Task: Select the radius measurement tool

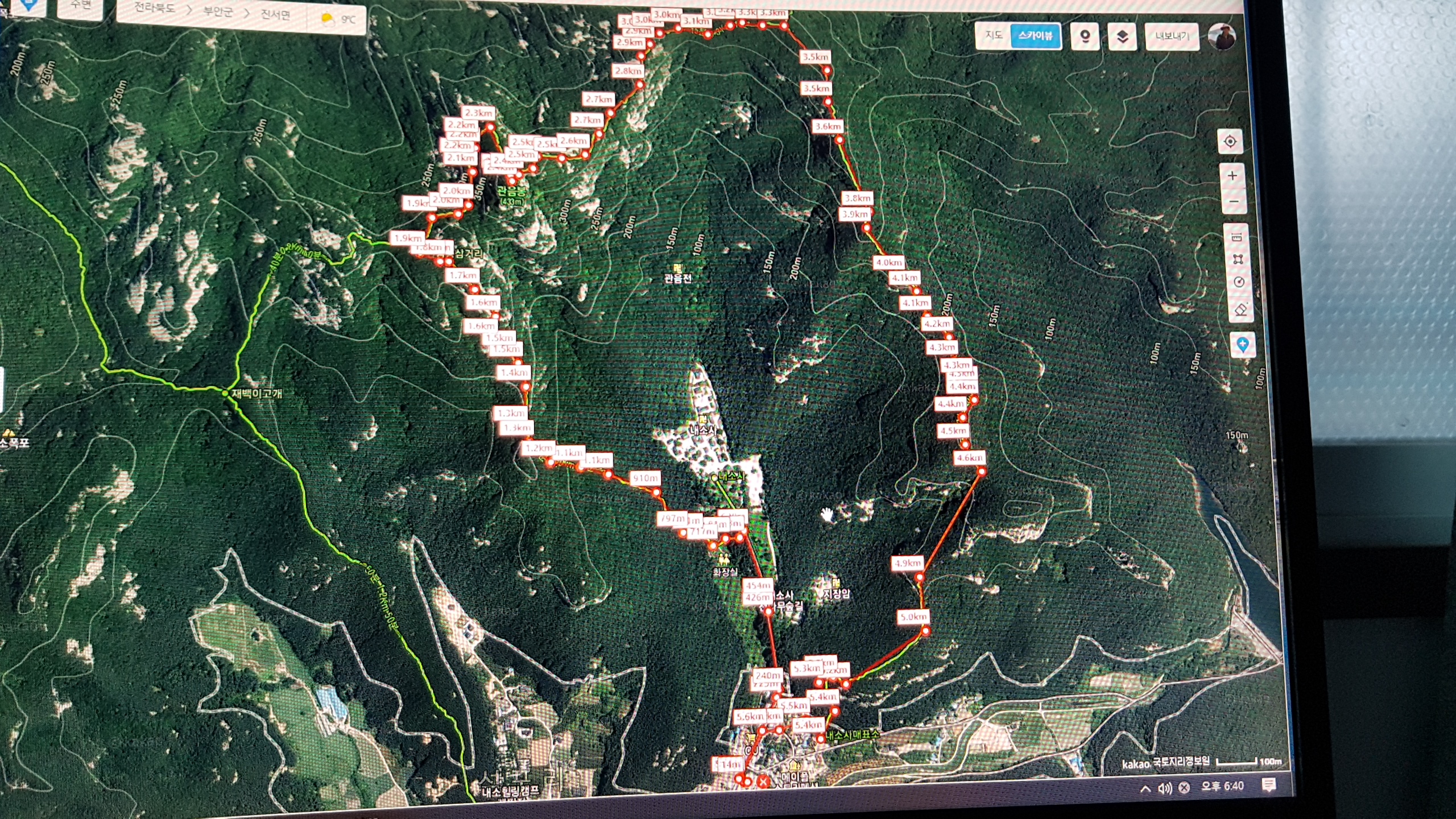Action: (x=1239, y=282)
